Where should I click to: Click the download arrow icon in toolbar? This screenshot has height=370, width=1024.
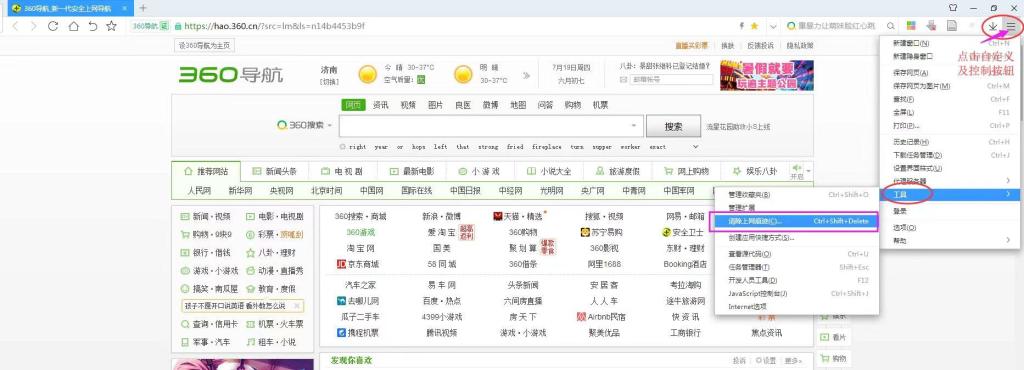(993, 26)
